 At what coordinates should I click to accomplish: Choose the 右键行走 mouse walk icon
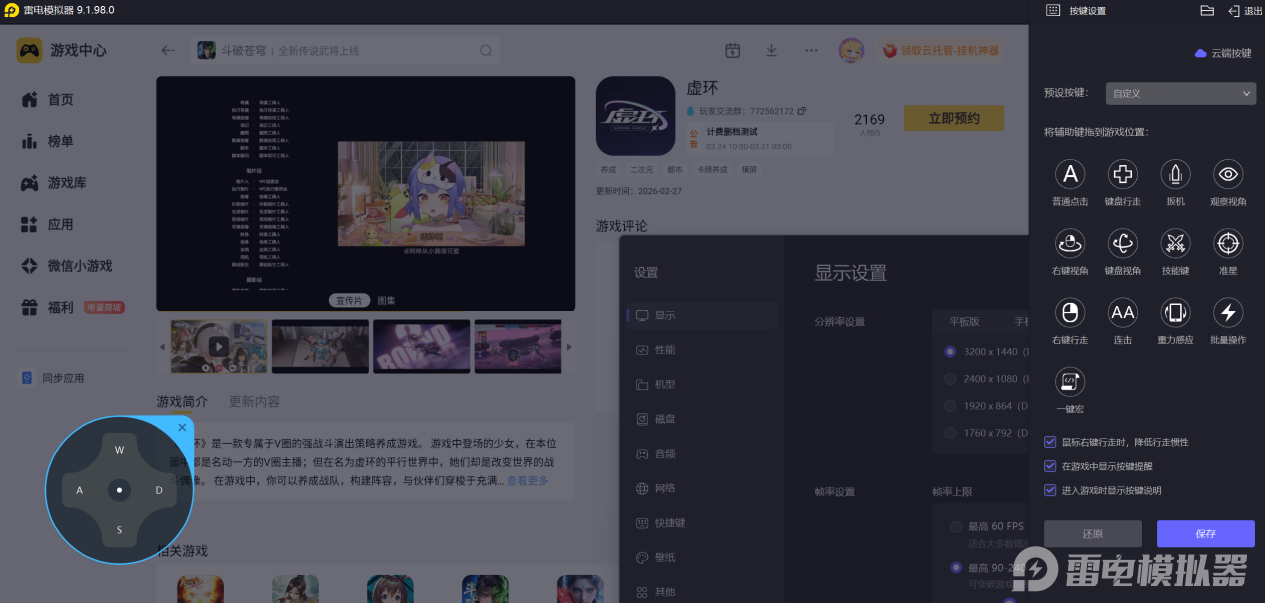1070,313
